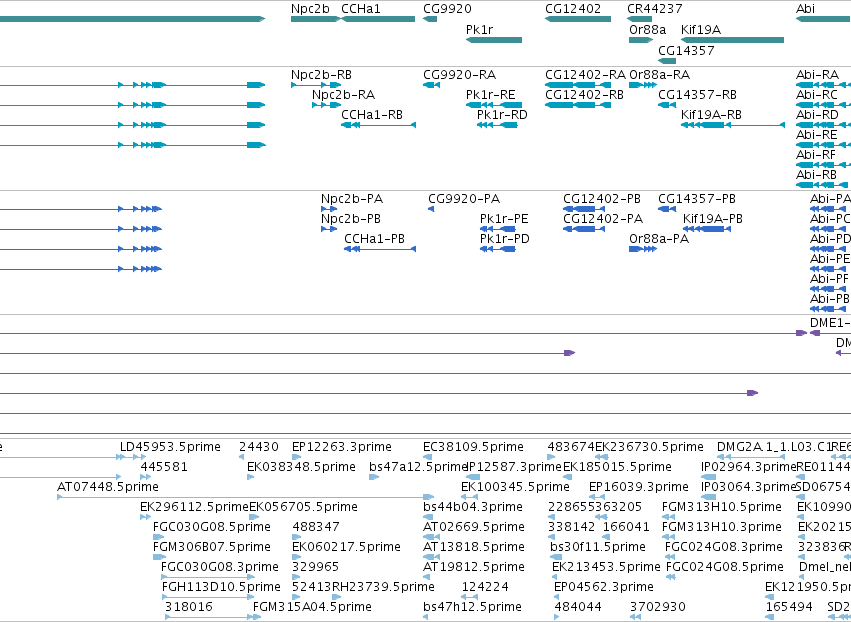Click the Npc2b-RB transcript label
This screenshot has width=851, height=622.
click(x=321, y=75)
